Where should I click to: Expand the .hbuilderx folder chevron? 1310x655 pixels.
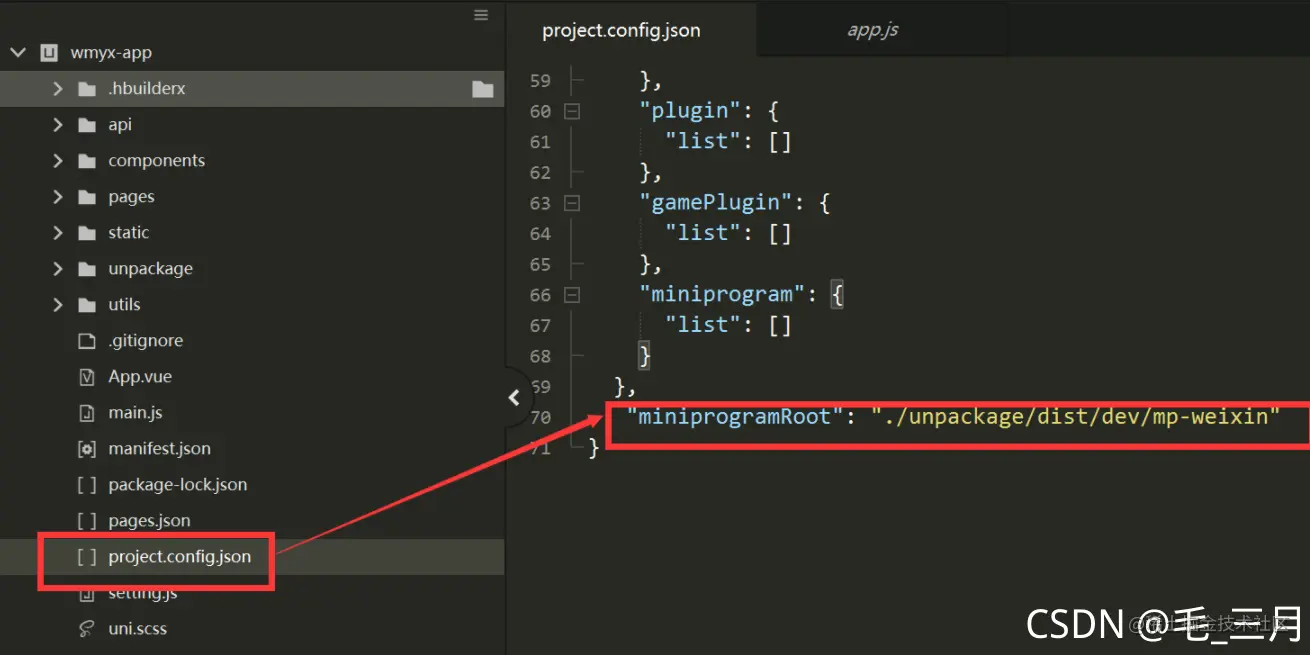pyautogui.click(x=57, y=89)
